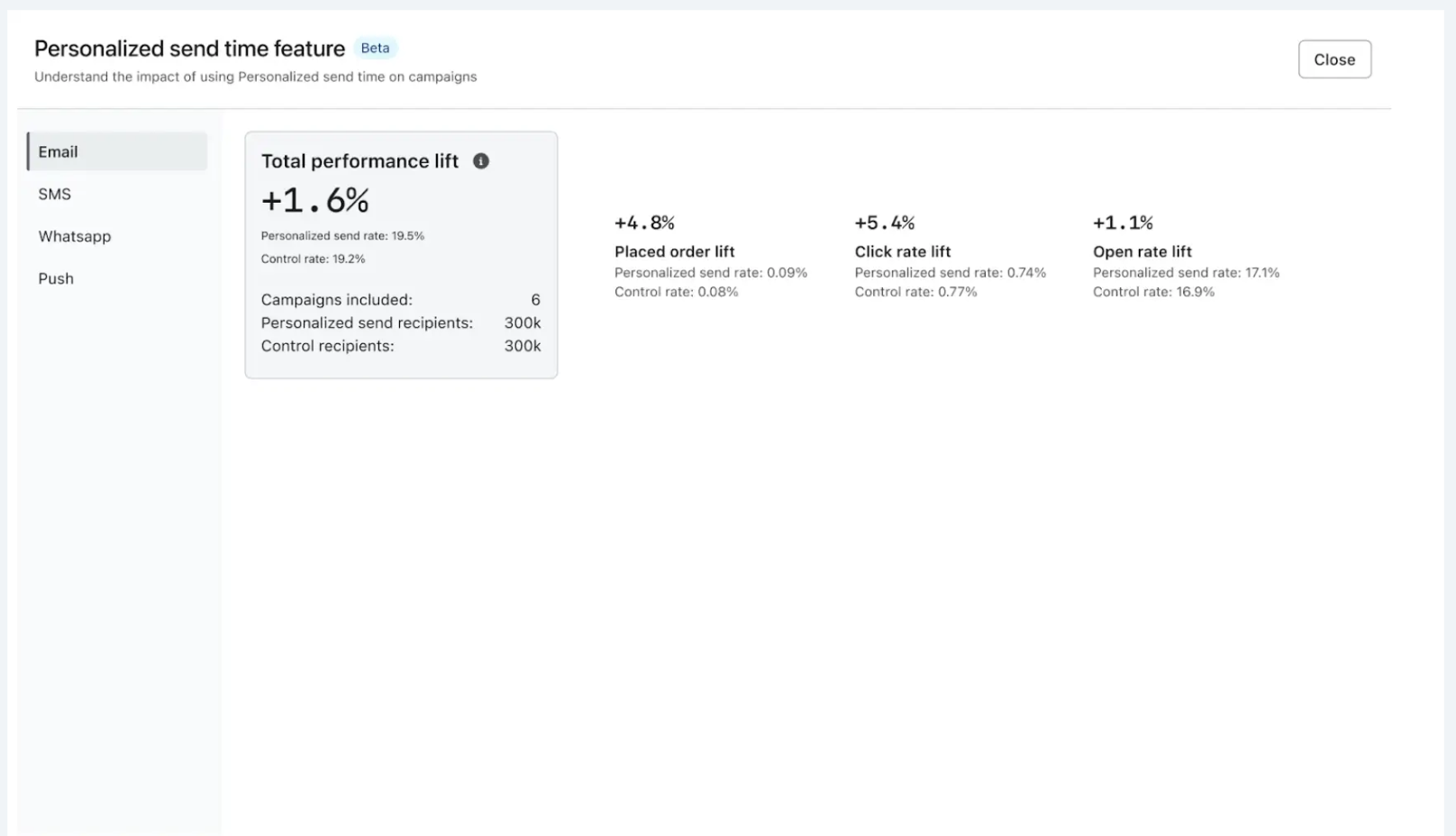Select the Placed order lift label

674,251
